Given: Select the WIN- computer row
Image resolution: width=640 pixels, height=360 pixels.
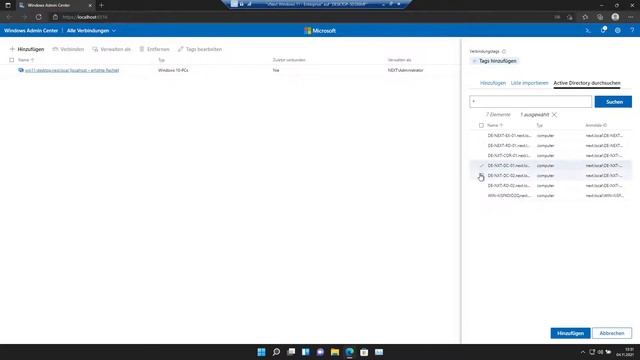Looking at the screenshot, I should [x=551, y=196].
